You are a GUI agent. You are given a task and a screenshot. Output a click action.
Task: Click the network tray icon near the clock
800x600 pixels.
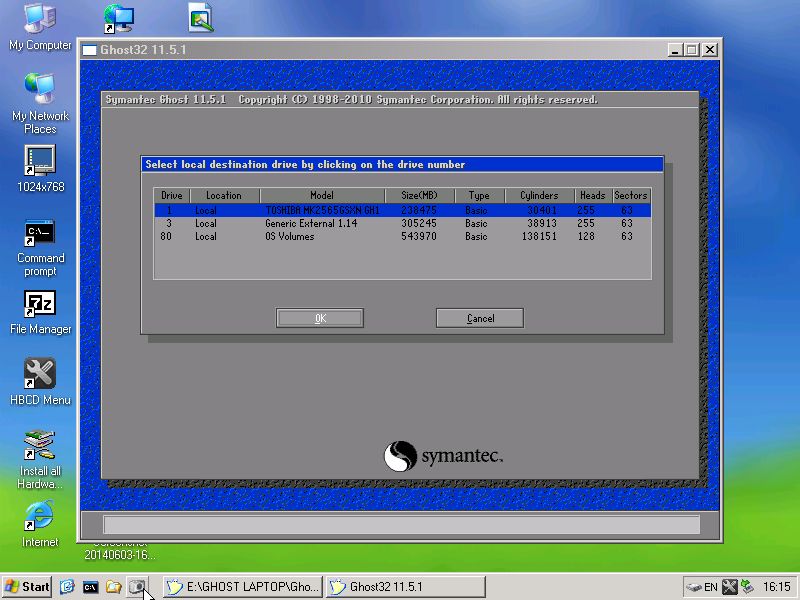(x=747, y=587)
